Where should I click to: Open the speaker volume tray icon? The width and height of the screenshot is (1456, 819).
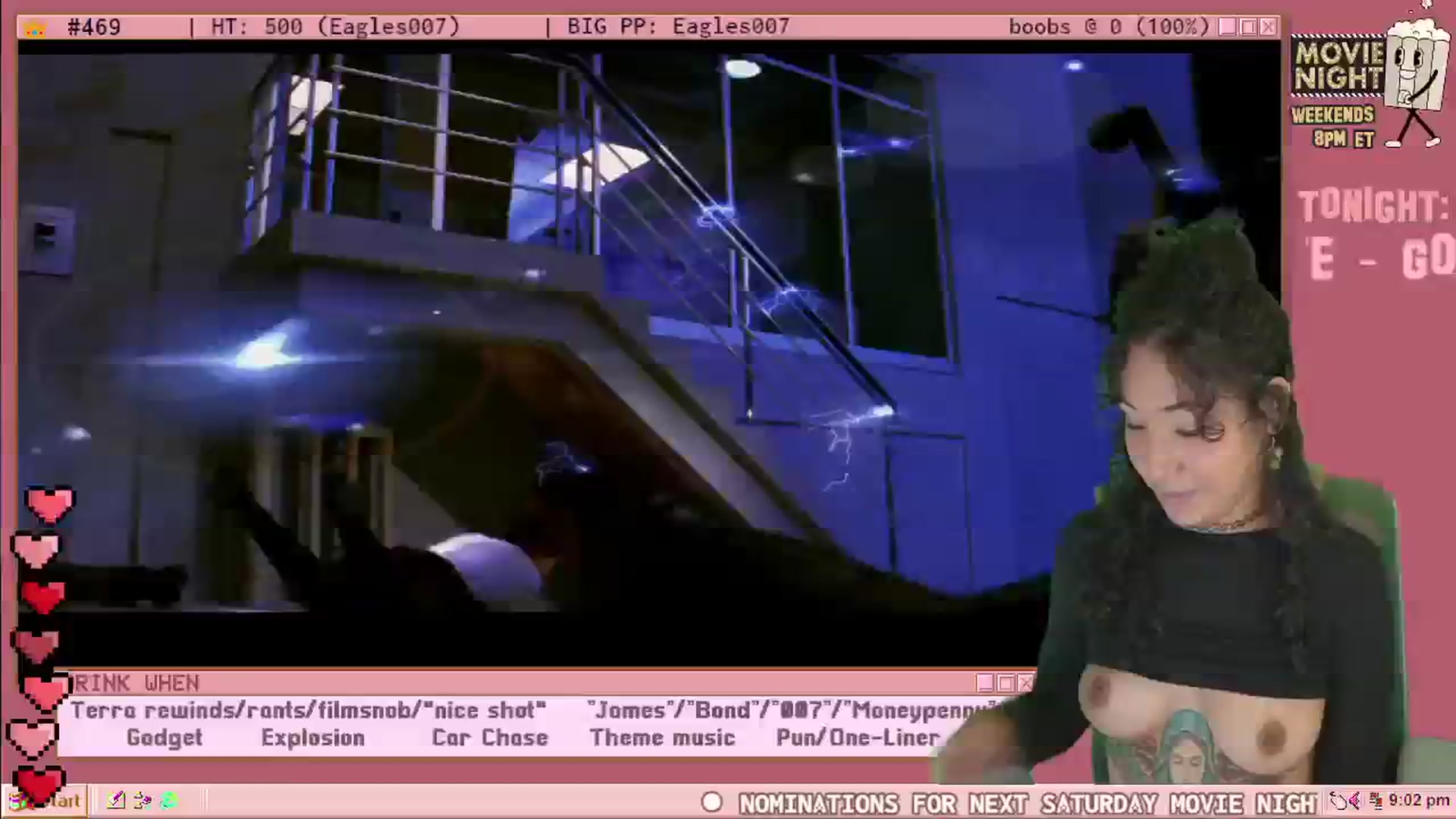click(x=1355, y=801)
